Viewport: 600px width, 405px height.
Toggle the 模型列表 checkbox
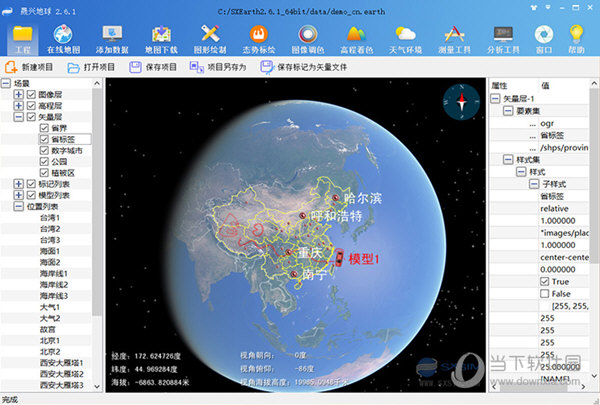31,195
